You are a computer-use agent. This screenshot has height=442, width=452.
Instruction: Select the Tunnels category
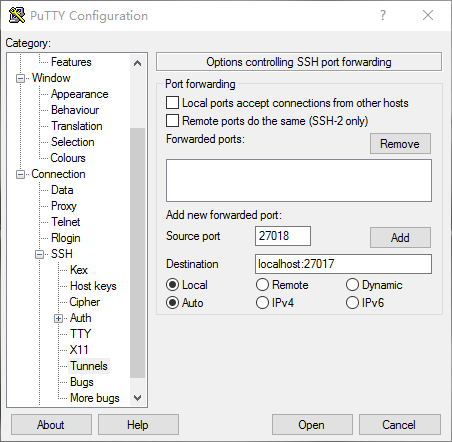(x=89, y=366)
